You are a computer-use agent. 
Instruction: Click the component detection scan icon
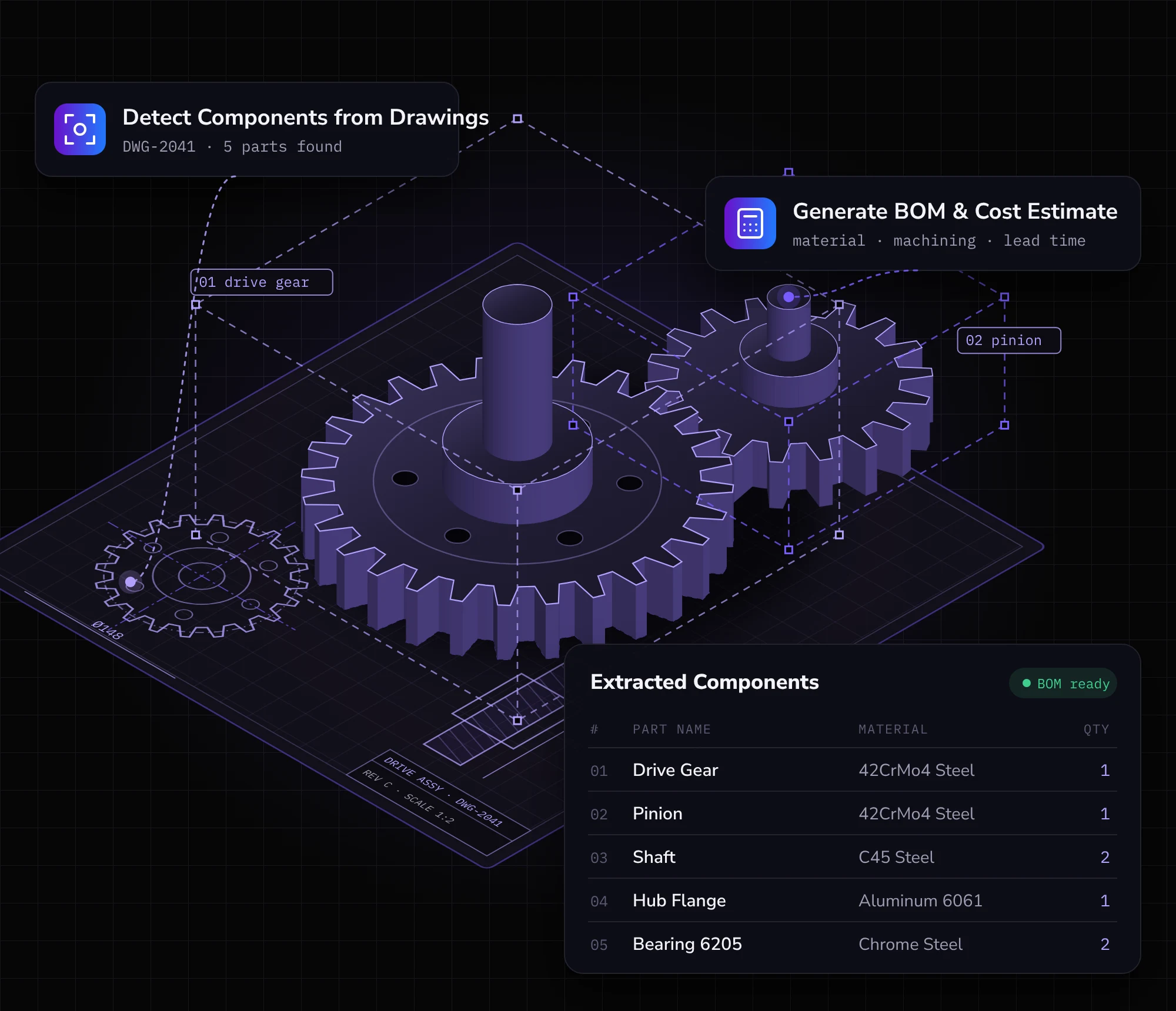click(80, 129)
